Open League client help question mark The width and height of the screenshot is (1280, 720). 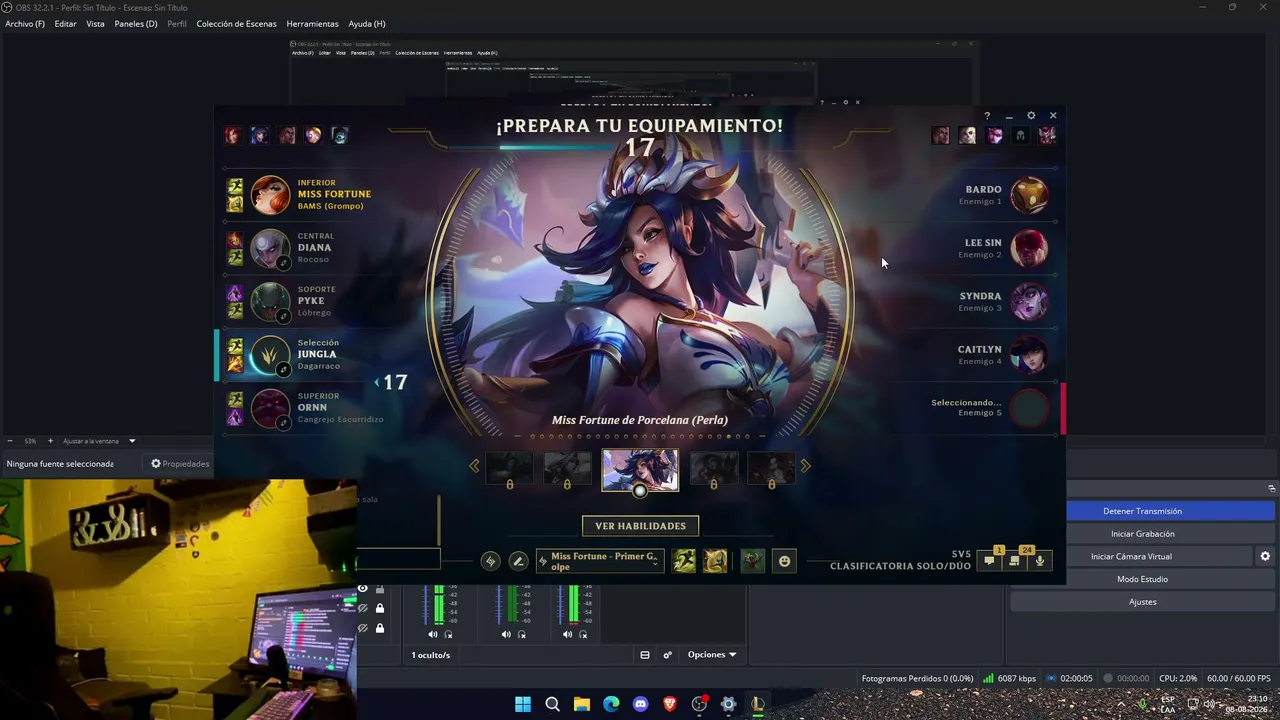[x=987, y=116]
